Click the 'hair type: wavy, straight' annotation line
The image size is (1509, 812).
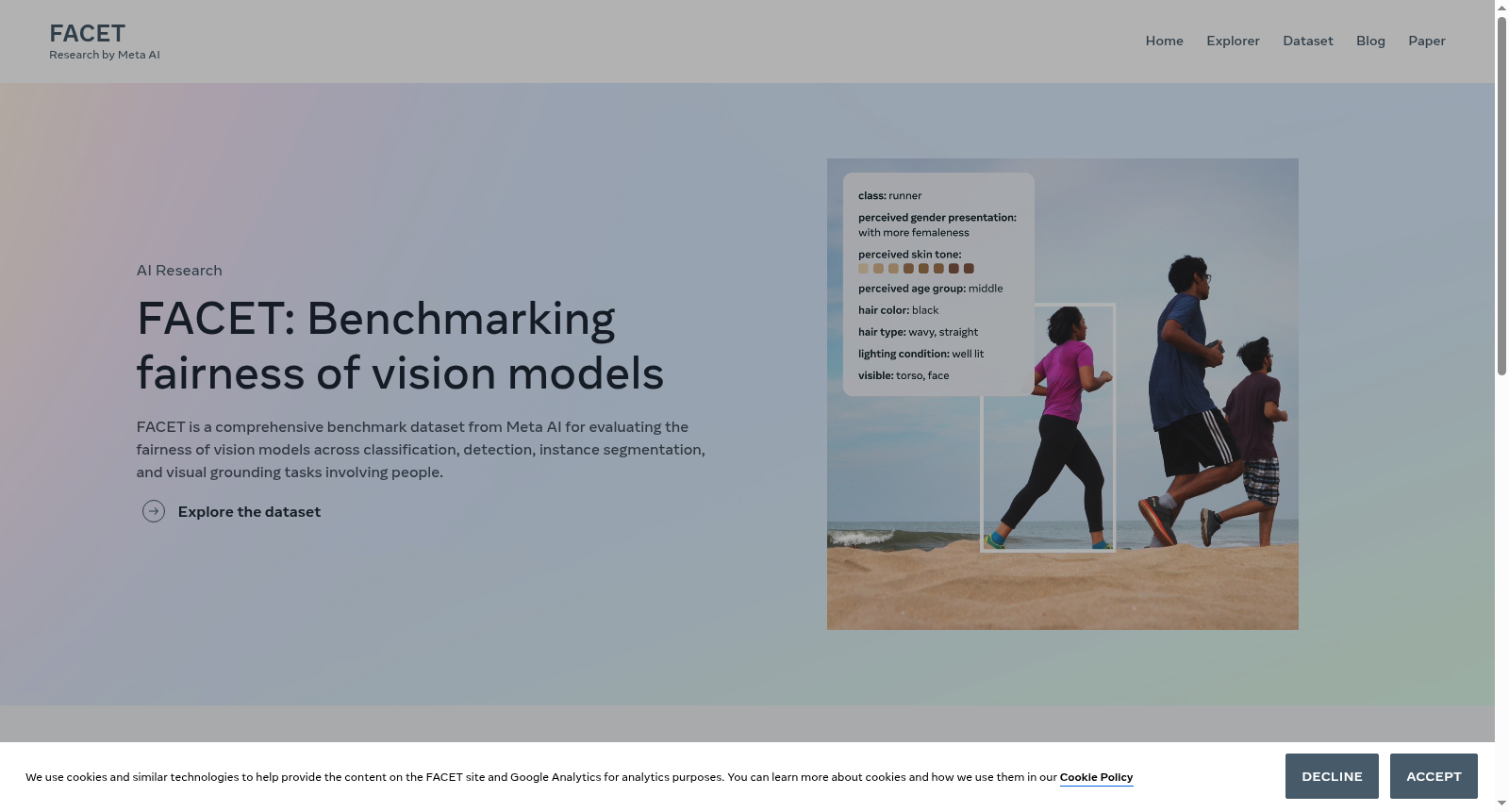(x=918, y=332)
